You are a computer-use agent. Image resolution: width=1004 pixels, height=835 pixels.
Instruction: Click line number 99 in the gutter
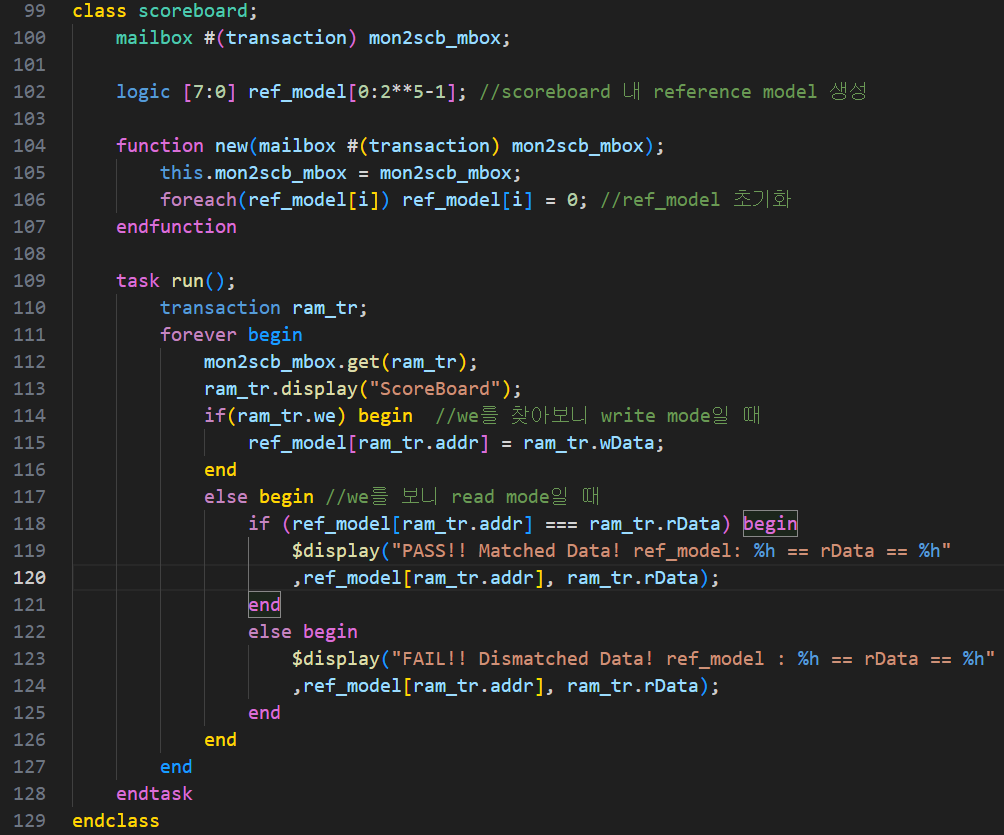tap(35, 11)
